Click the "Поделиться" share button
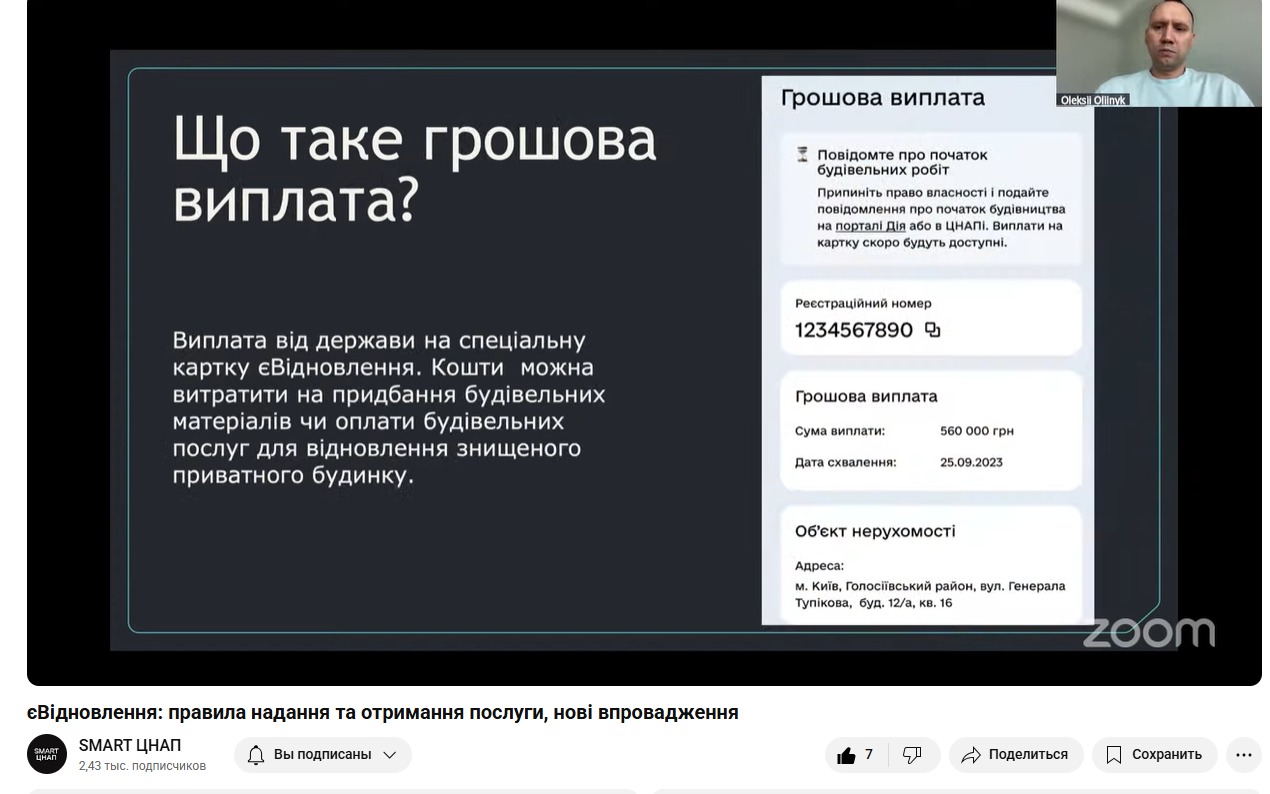1270x794 pixels. [1016, 755]
